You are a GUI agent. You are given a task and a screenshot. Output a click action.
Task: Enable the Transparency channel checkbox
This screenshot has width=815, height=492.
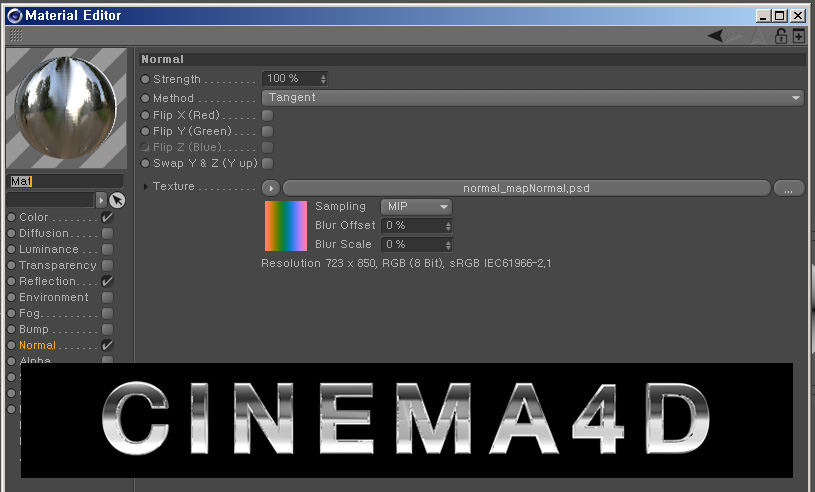coord(108,265)
